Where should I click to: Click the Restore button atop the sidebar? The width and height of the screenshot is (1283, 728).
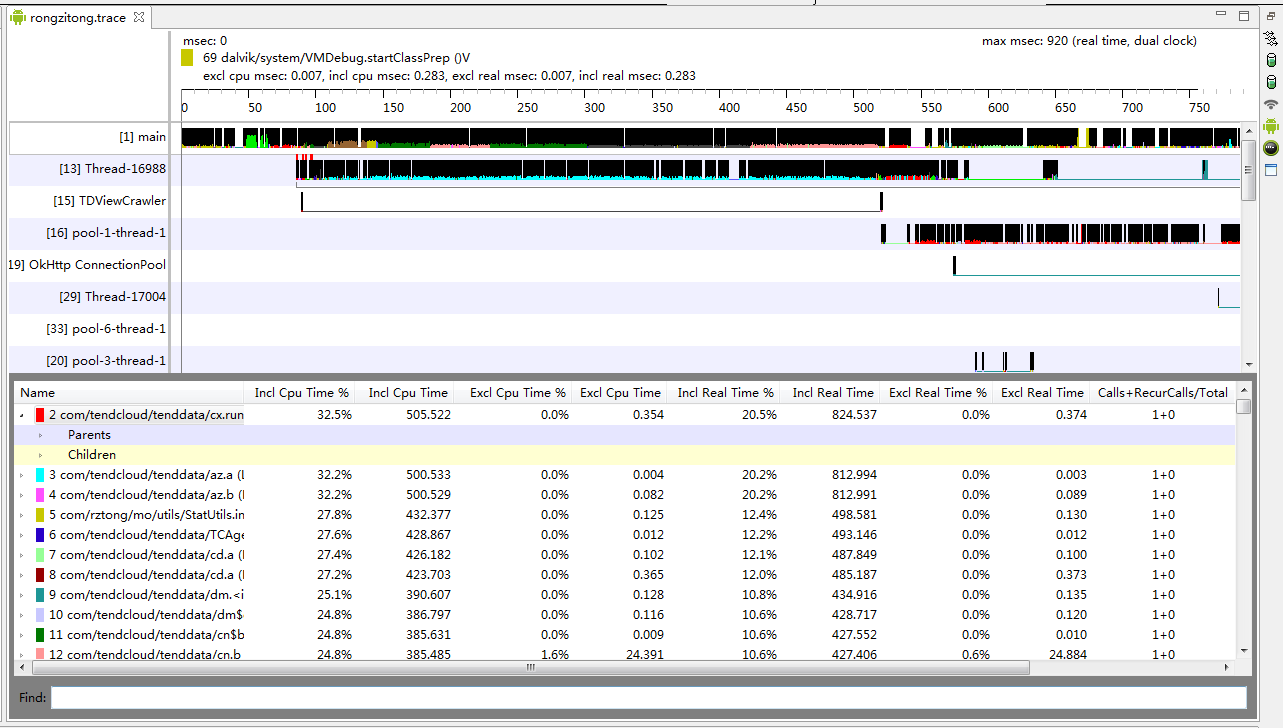1271,16
